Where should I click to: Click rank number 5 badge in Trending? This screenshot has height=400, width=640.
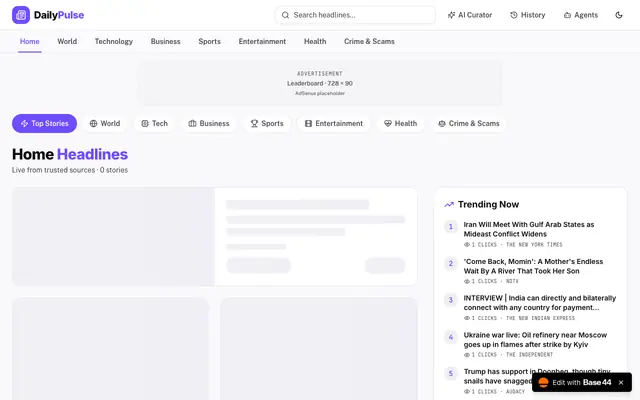(x=451, y=373)
